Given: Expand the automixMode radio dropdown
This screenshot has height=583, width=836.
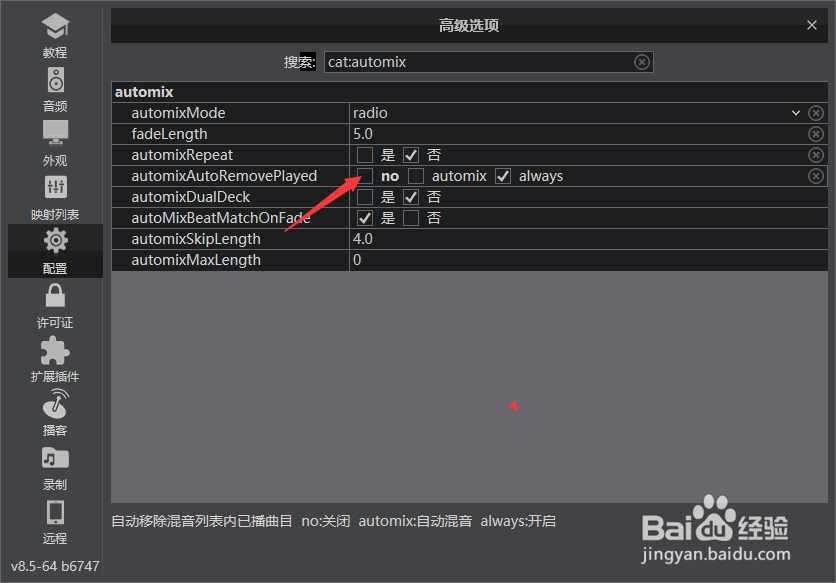Looking at the screenshot, I should pyautogui.click(x=795, y=113).
